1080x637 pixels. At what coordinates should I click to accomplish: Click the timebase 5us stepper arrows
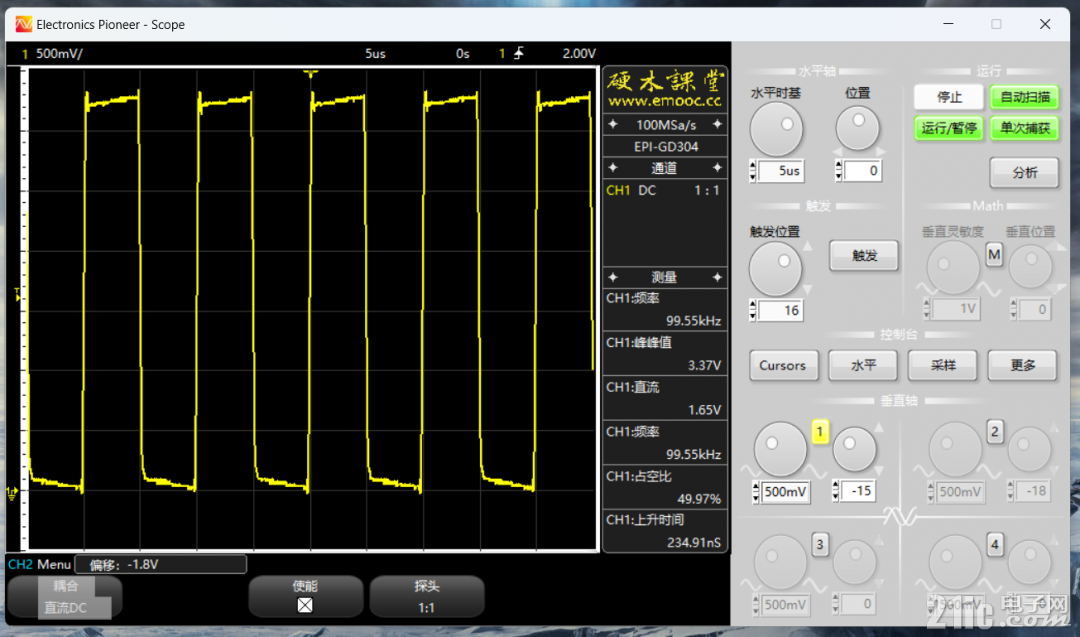click(x=753, y=171)
